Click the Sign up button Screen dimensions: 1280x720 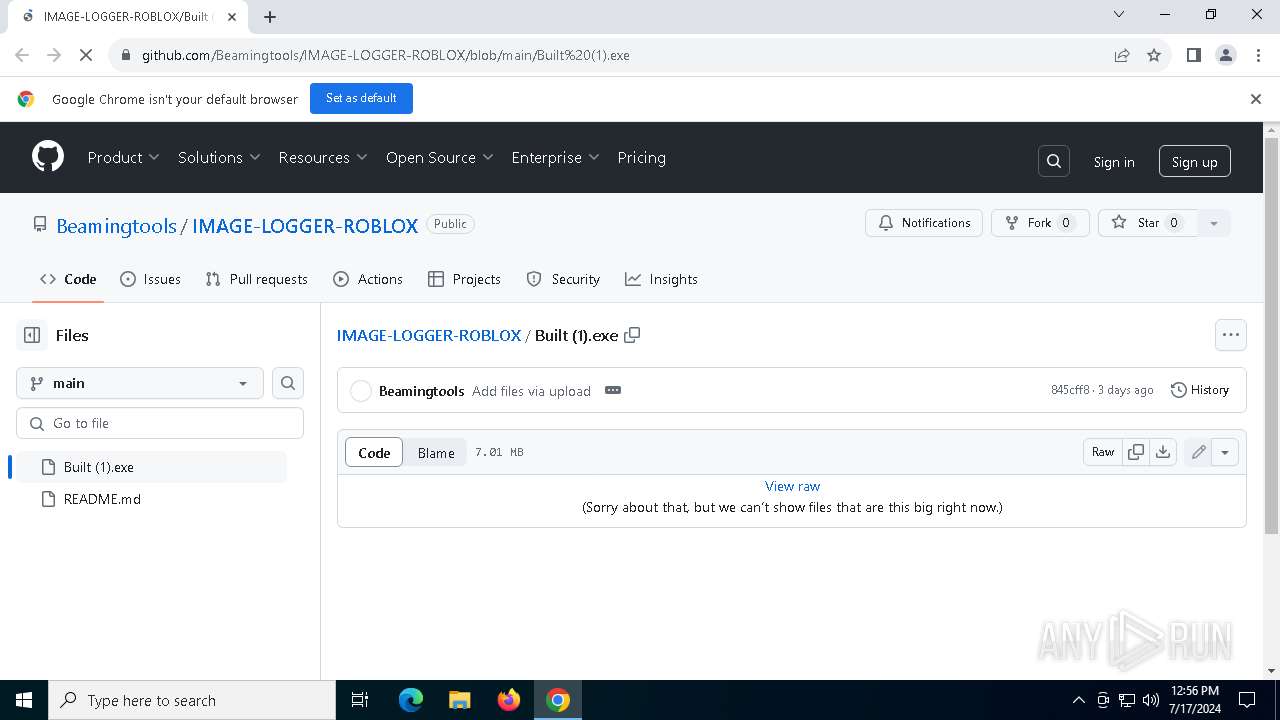click(x=1194, y=162)
